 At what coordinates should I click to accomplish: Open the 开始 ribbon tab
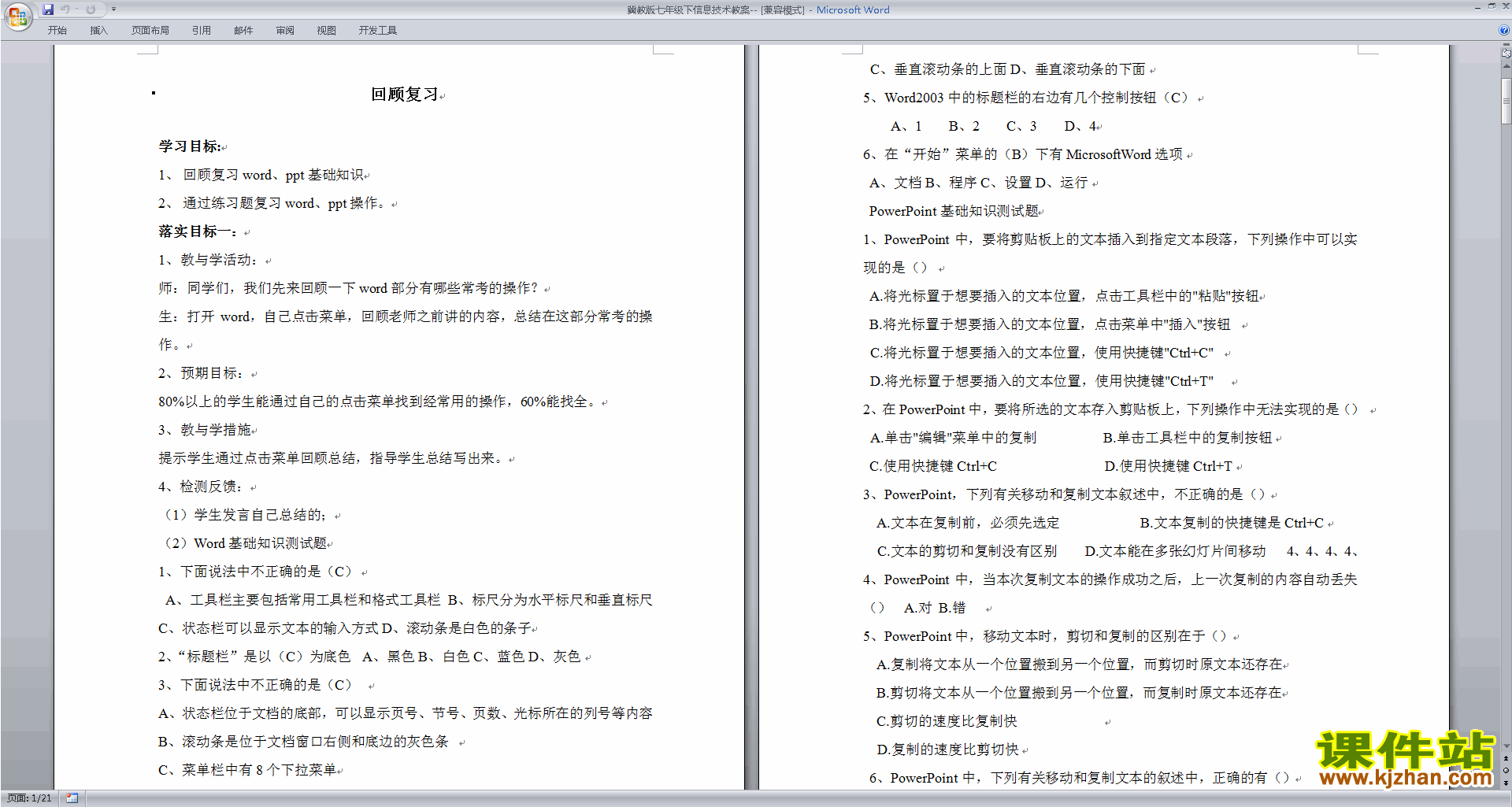57,31
